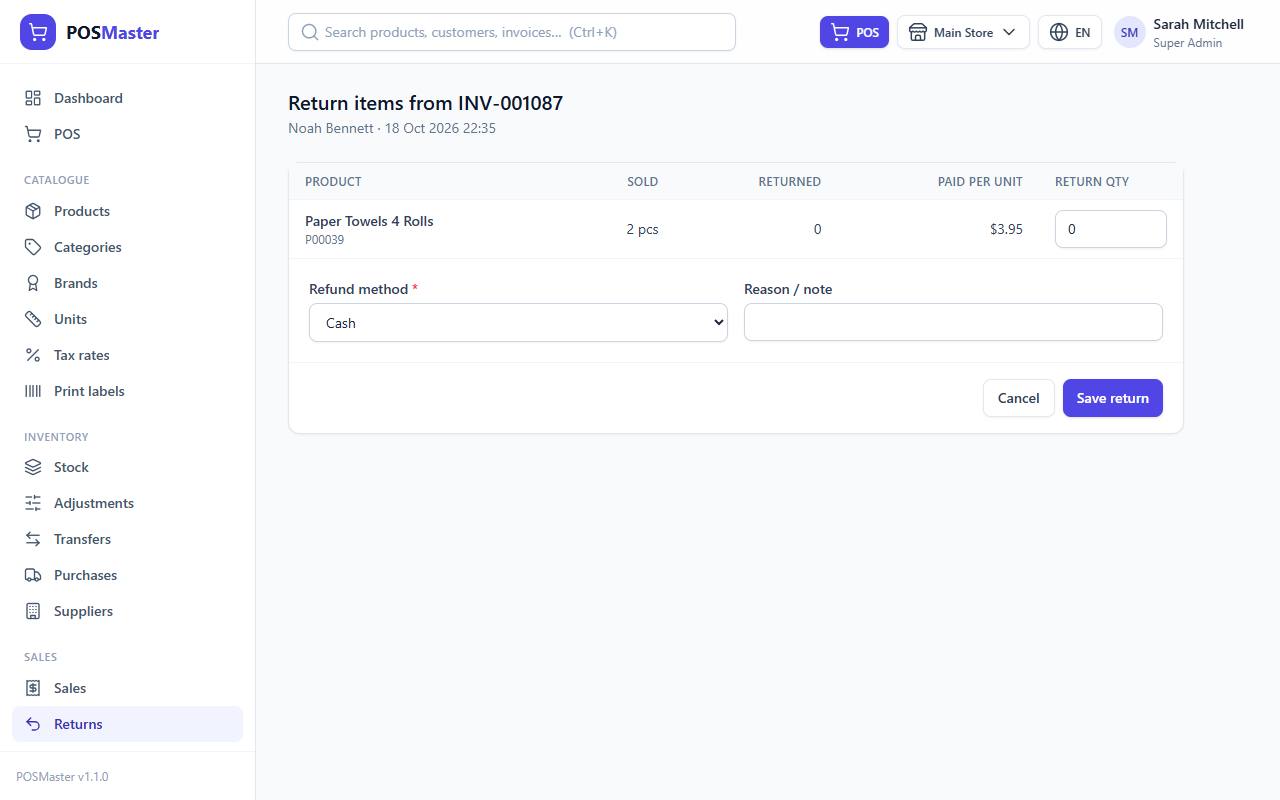Click the Units ruler icon
The image size is (1280, 800).
33,319
